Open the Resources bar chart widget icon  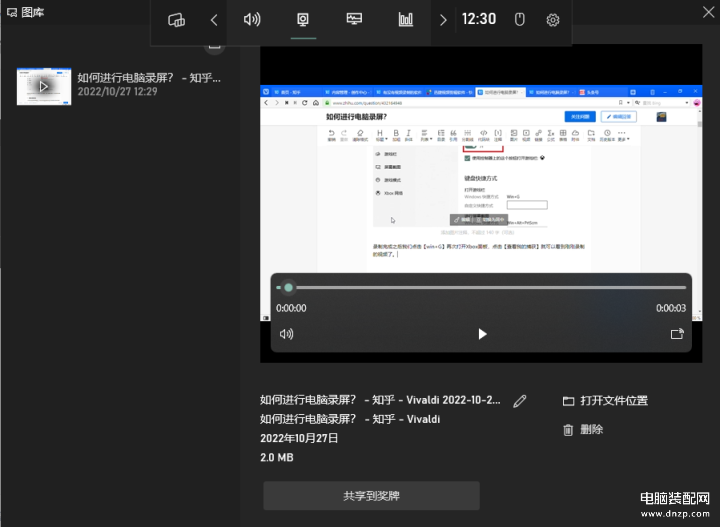pos(405,19)
